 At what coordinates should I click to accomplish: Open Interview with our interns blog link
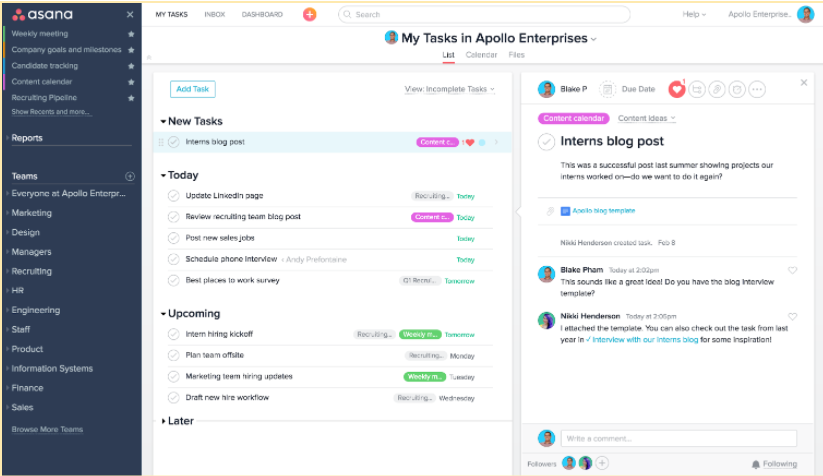(x=645, y=340)
